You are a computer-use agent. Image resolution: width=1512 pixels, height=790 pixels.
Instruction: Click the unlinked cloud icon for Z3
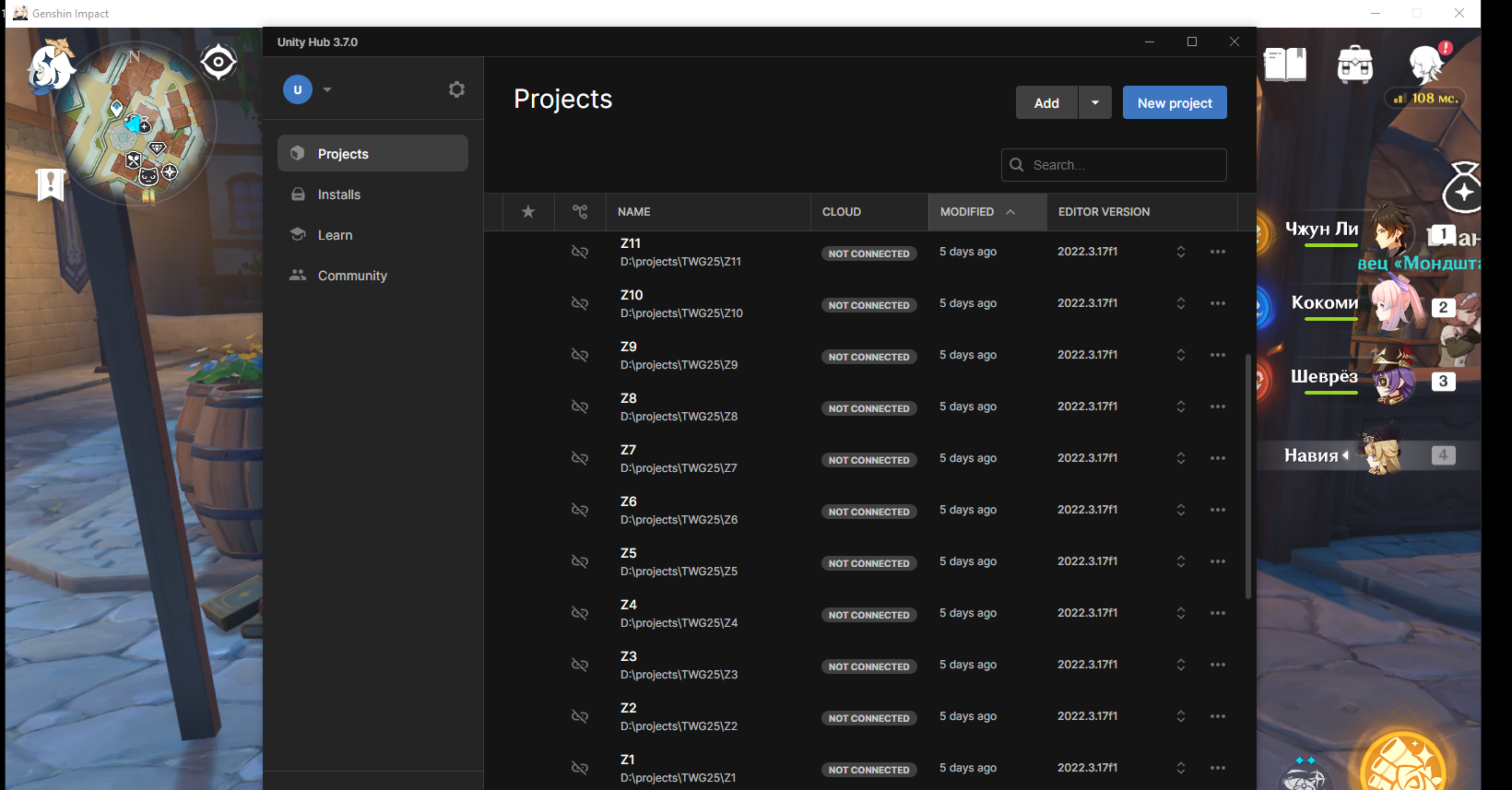point(580,665)
